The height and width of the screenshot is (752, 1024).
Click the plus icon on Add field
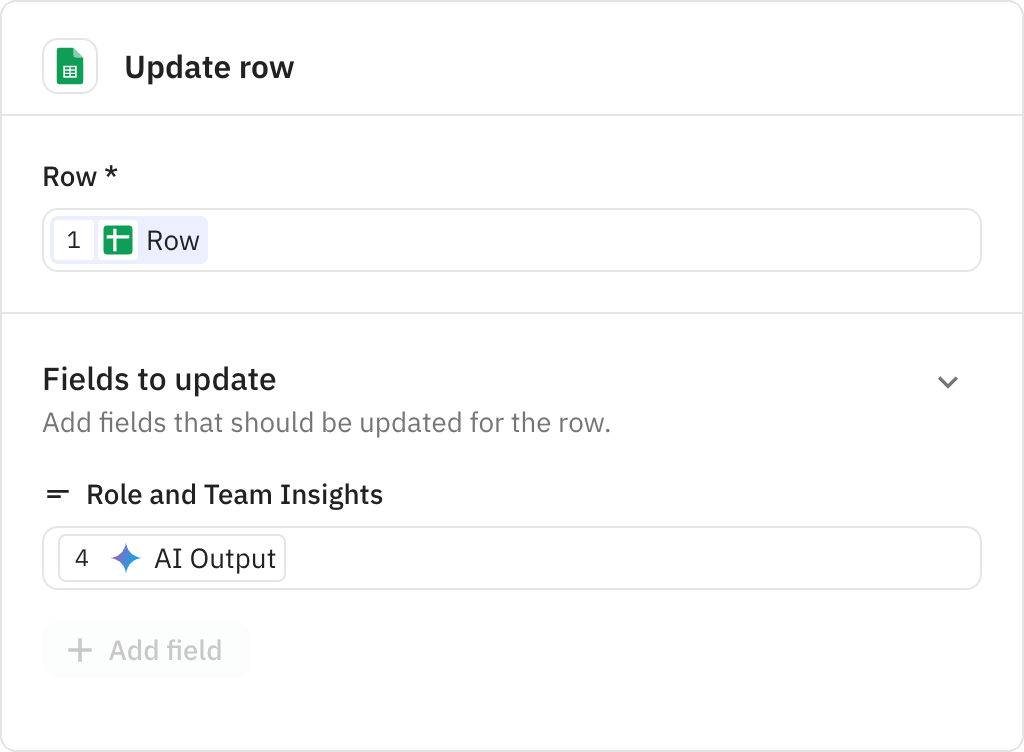(78, 650)
